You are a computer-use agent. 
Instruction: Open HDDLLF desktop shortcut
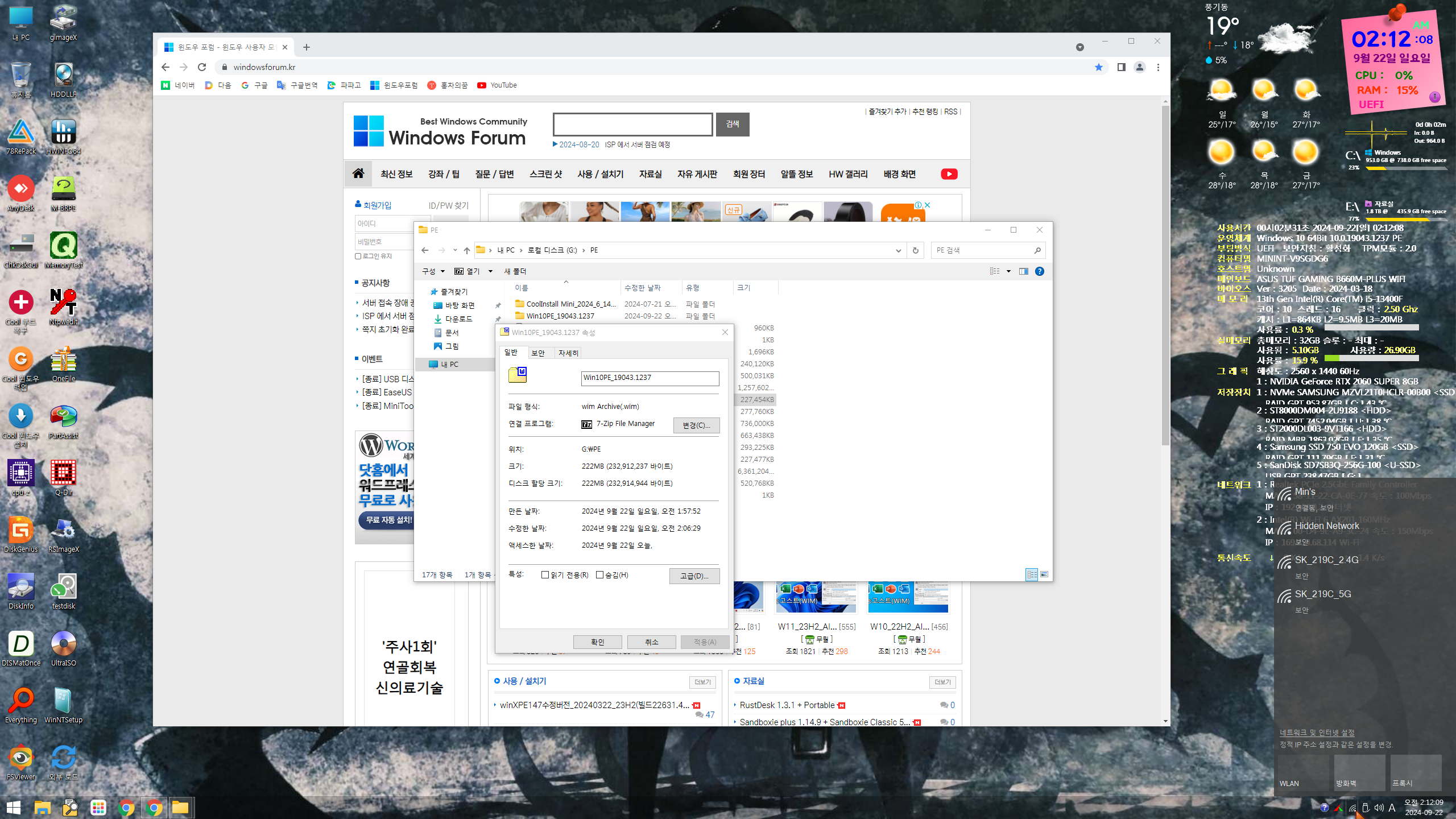click(63, 80)
